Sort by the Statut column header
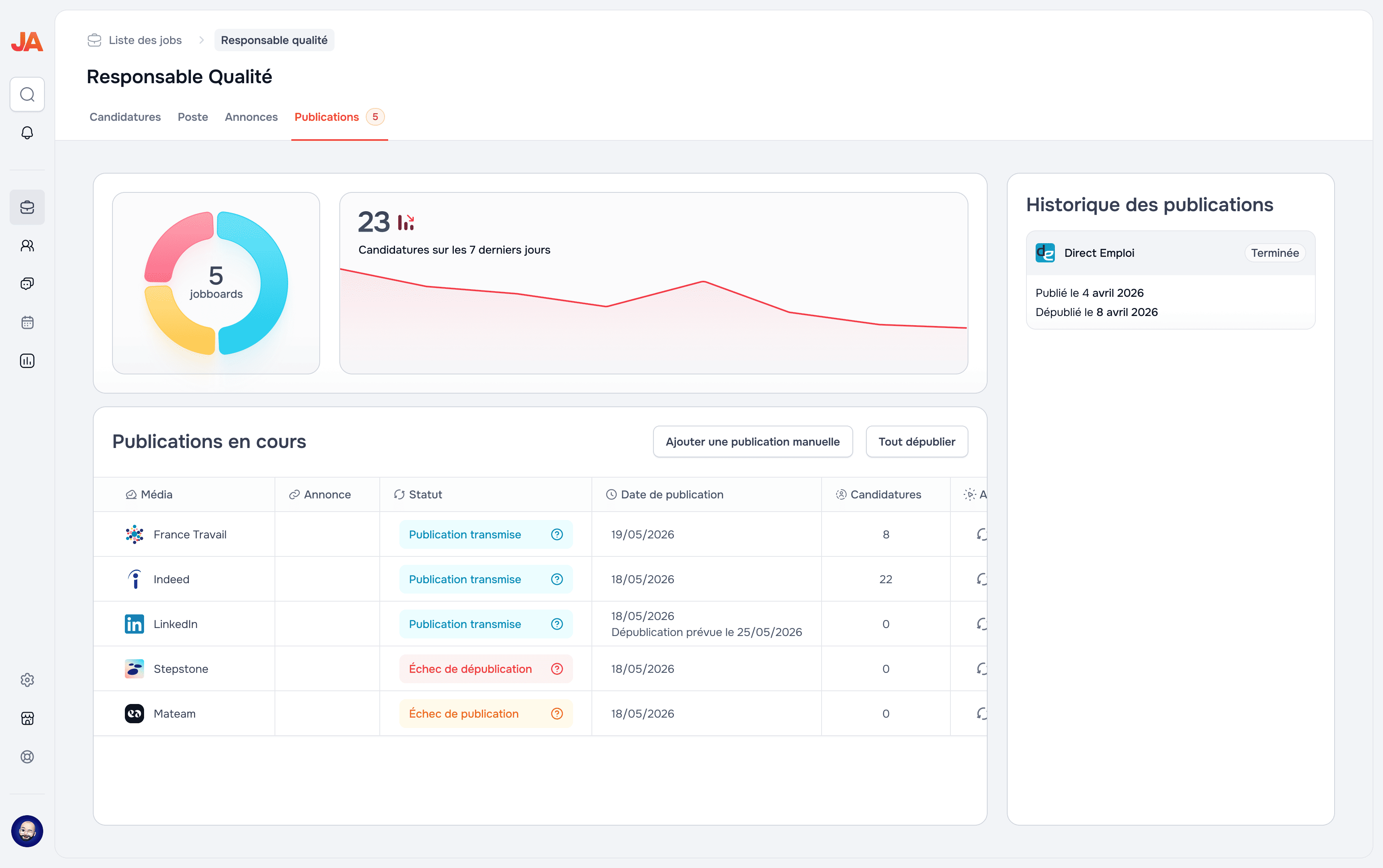This screenshot has width=1383, height=868. pos(425,494)
